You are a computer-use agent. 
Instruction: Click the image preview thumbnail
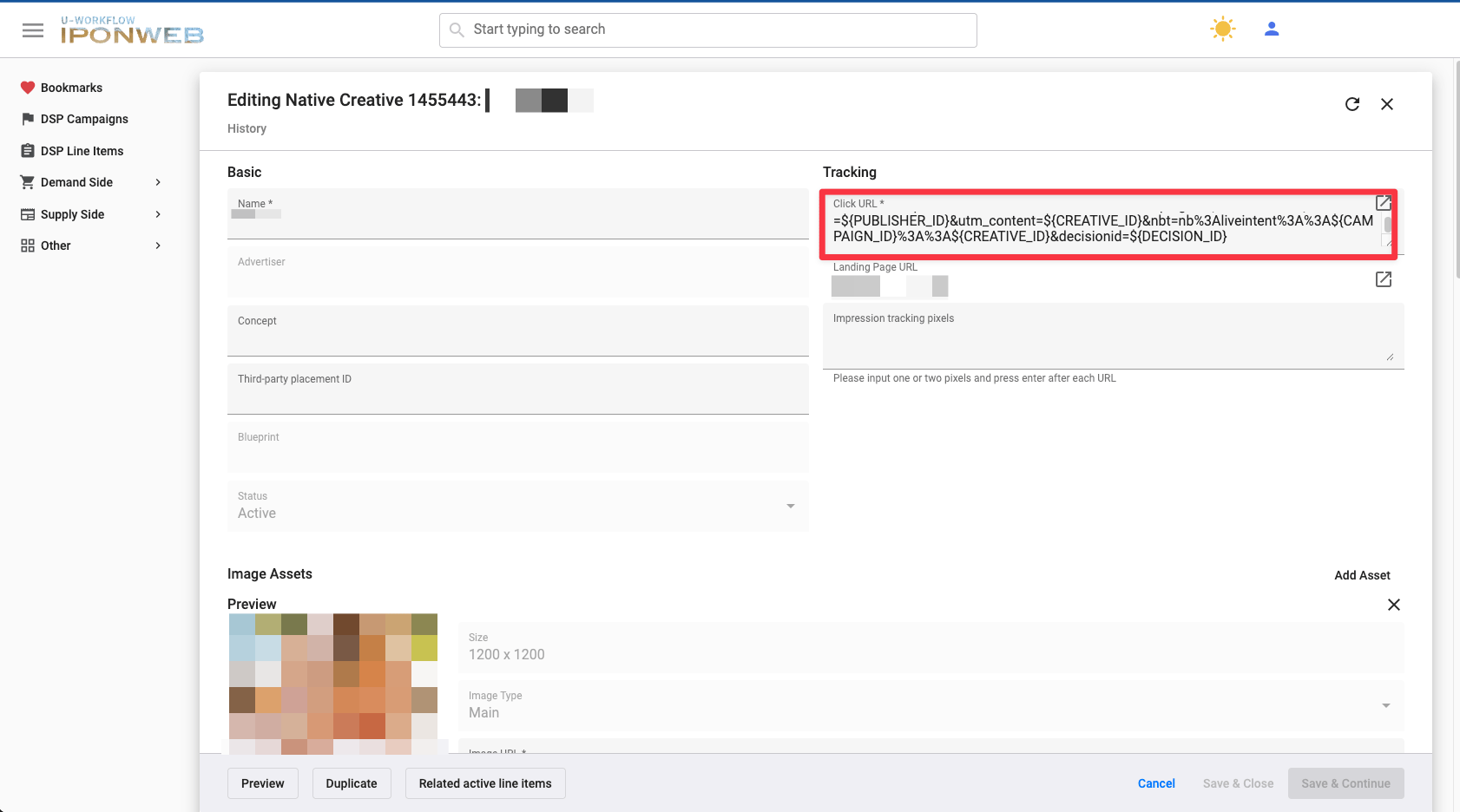pos(333,684)
